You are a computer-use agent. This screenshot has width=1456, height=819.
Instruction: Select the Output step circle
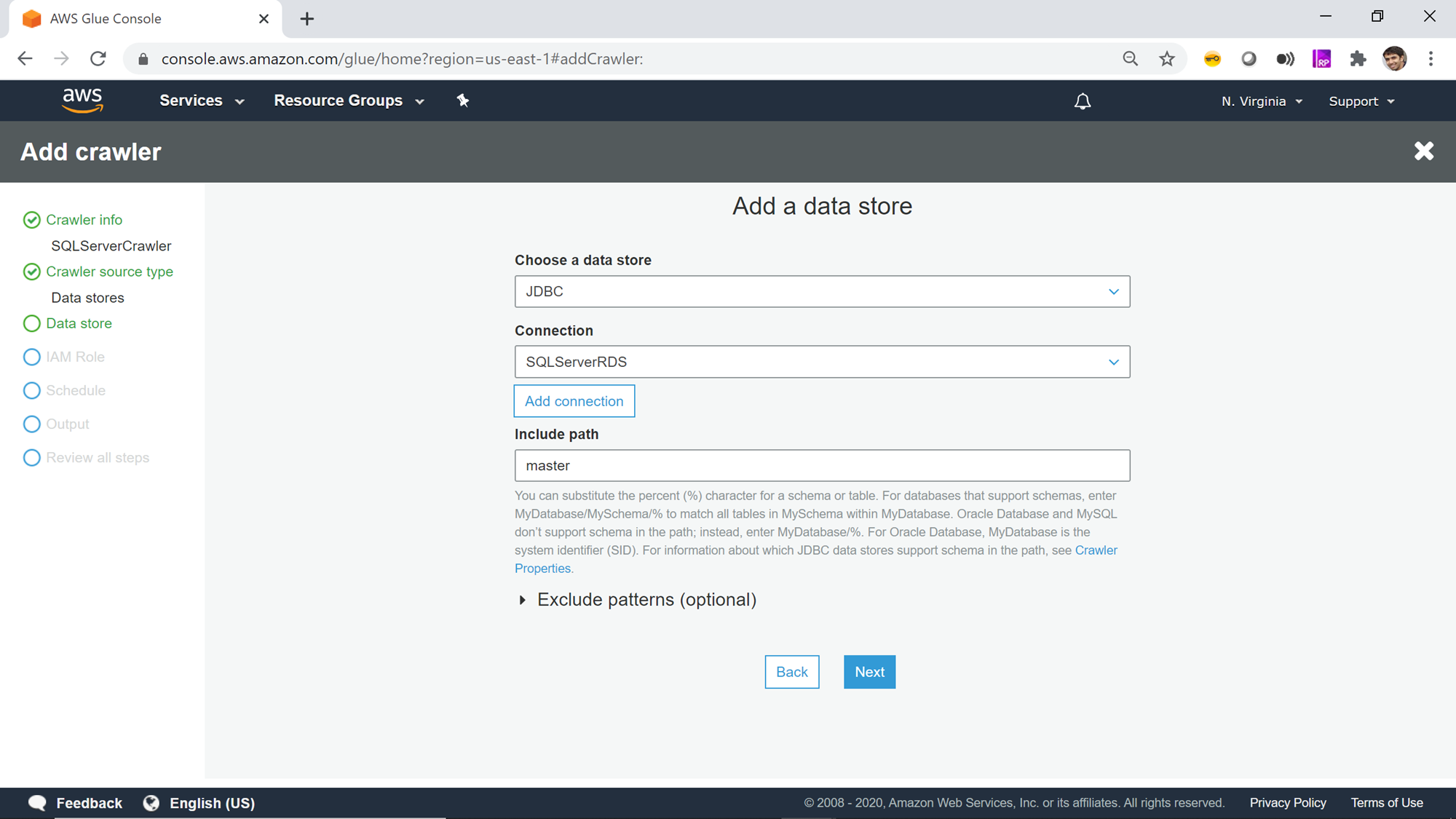coord(31,424)
